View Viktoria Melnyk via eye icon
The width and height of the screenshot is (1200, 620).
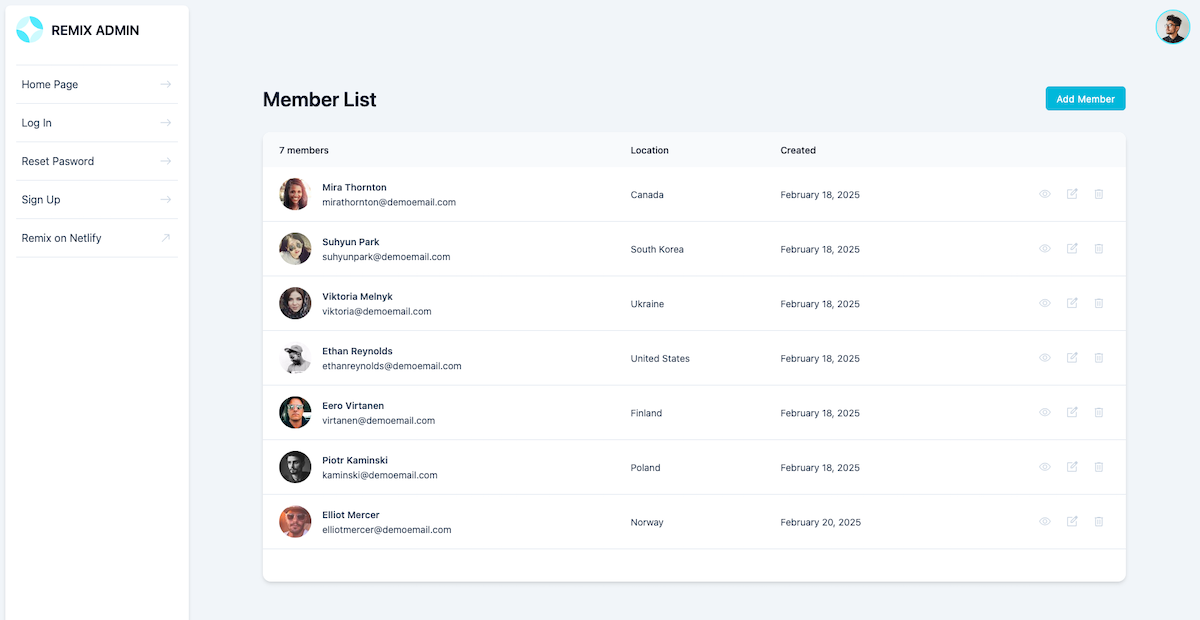click(x=1045, y=303)
